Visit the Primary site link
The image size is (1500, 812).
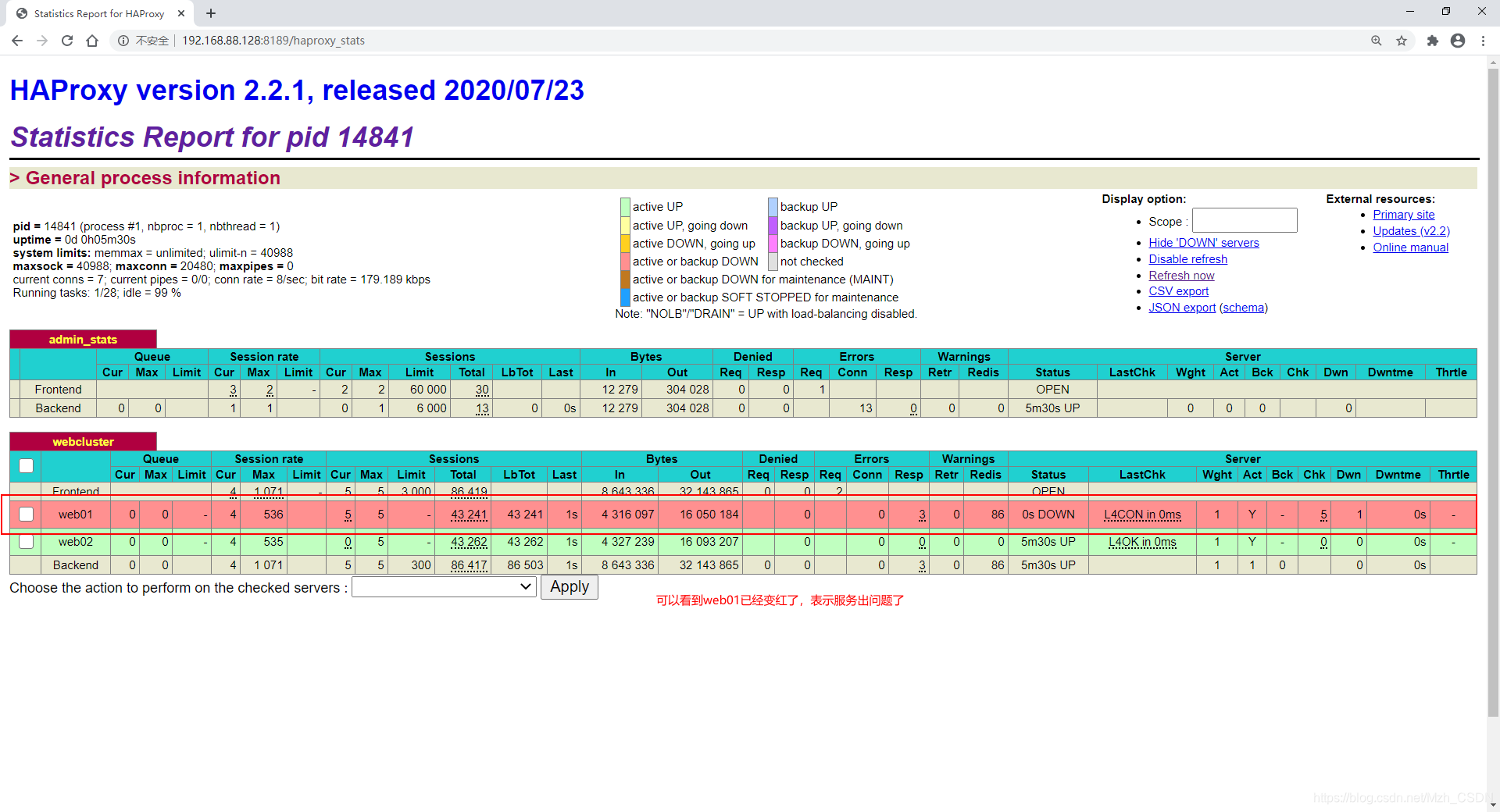click(x=1404, y=215)
